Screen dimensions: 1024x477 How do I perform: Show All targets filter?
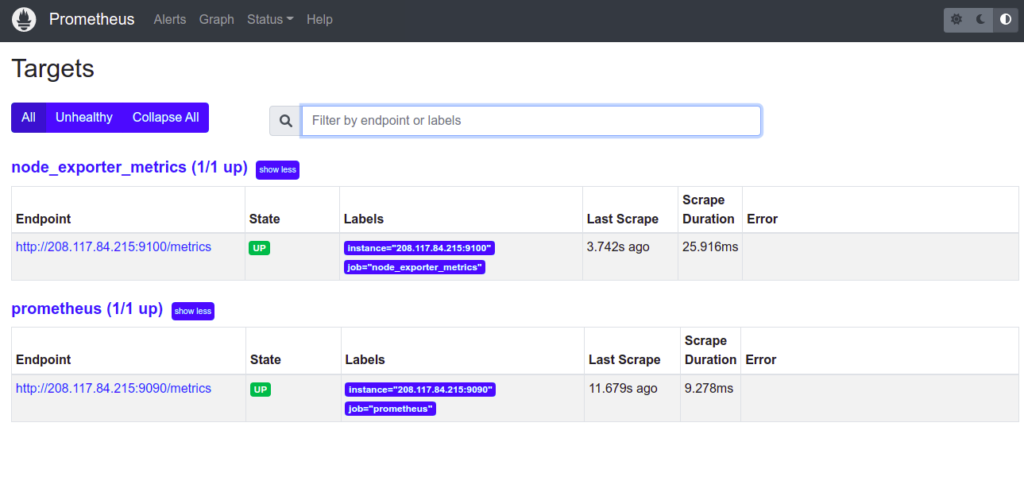coord(28,118)
